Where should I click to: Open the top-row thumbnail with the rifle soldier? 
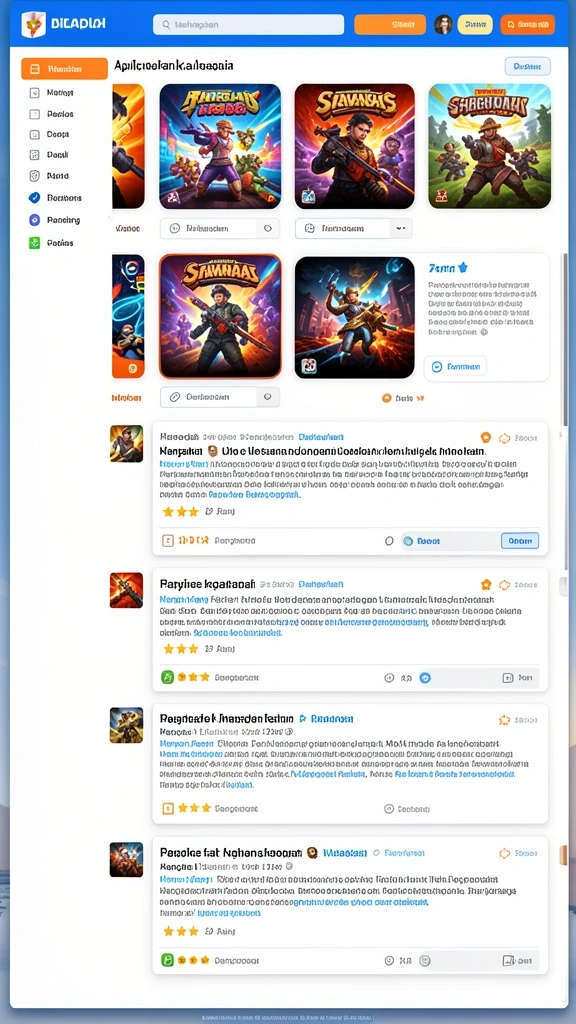[355, 146]
